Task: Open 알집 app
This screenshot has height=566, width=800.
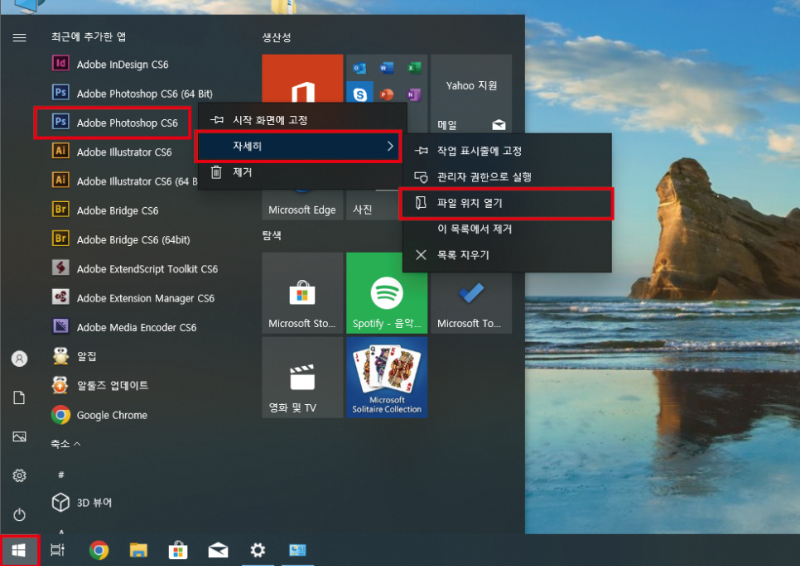Action: [74, 356]
